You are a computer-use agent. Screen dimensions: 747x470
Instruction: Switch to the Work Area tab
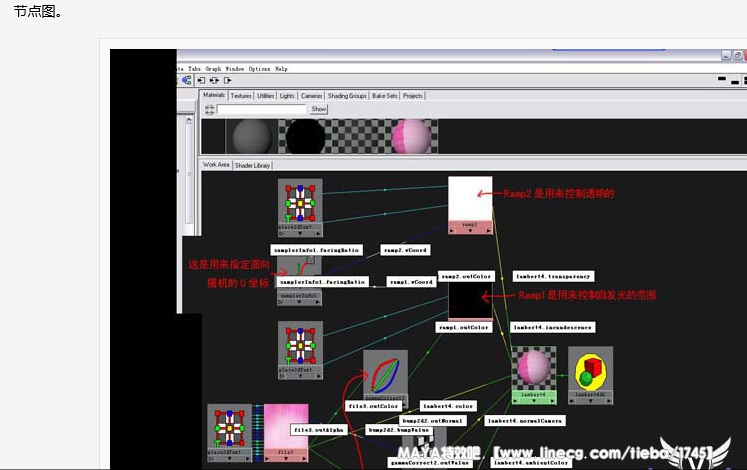coord(216,165)
